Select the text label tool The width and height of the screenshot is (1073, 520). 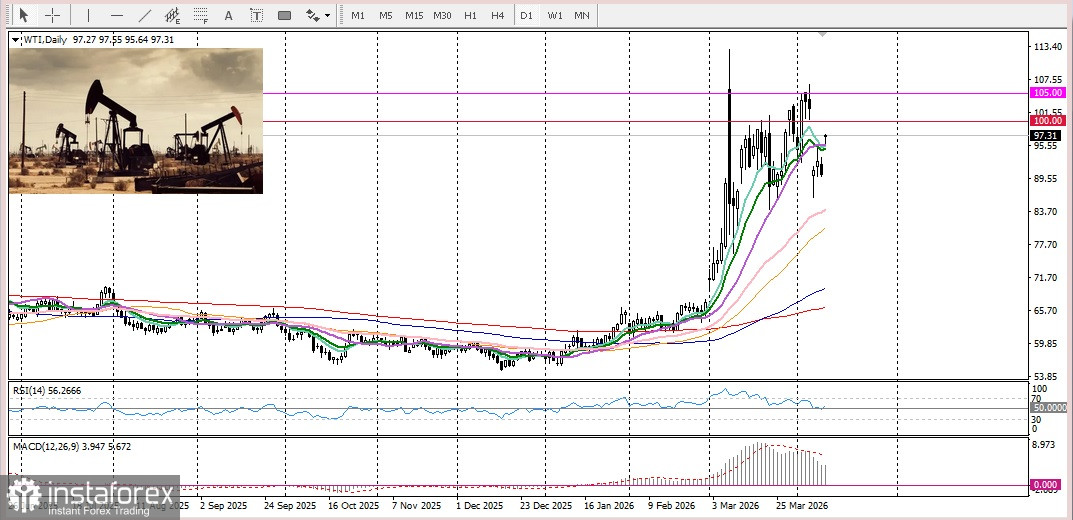[x=256, y=15]
